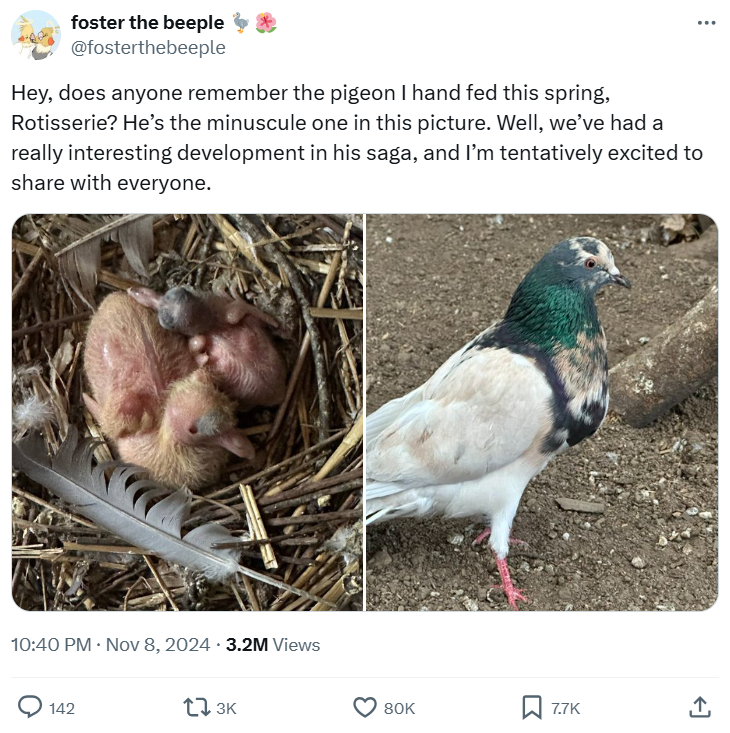Click the 3.2M Views count
Image resolution: width=730 pixels, height=733 pixels.
273,645
